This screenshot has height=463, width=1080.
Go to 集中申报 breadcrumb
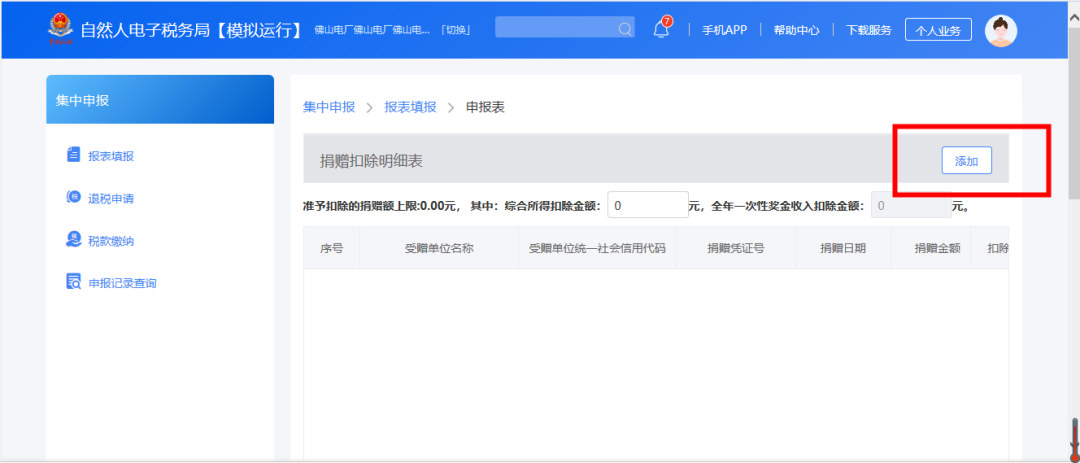(329, 107)
